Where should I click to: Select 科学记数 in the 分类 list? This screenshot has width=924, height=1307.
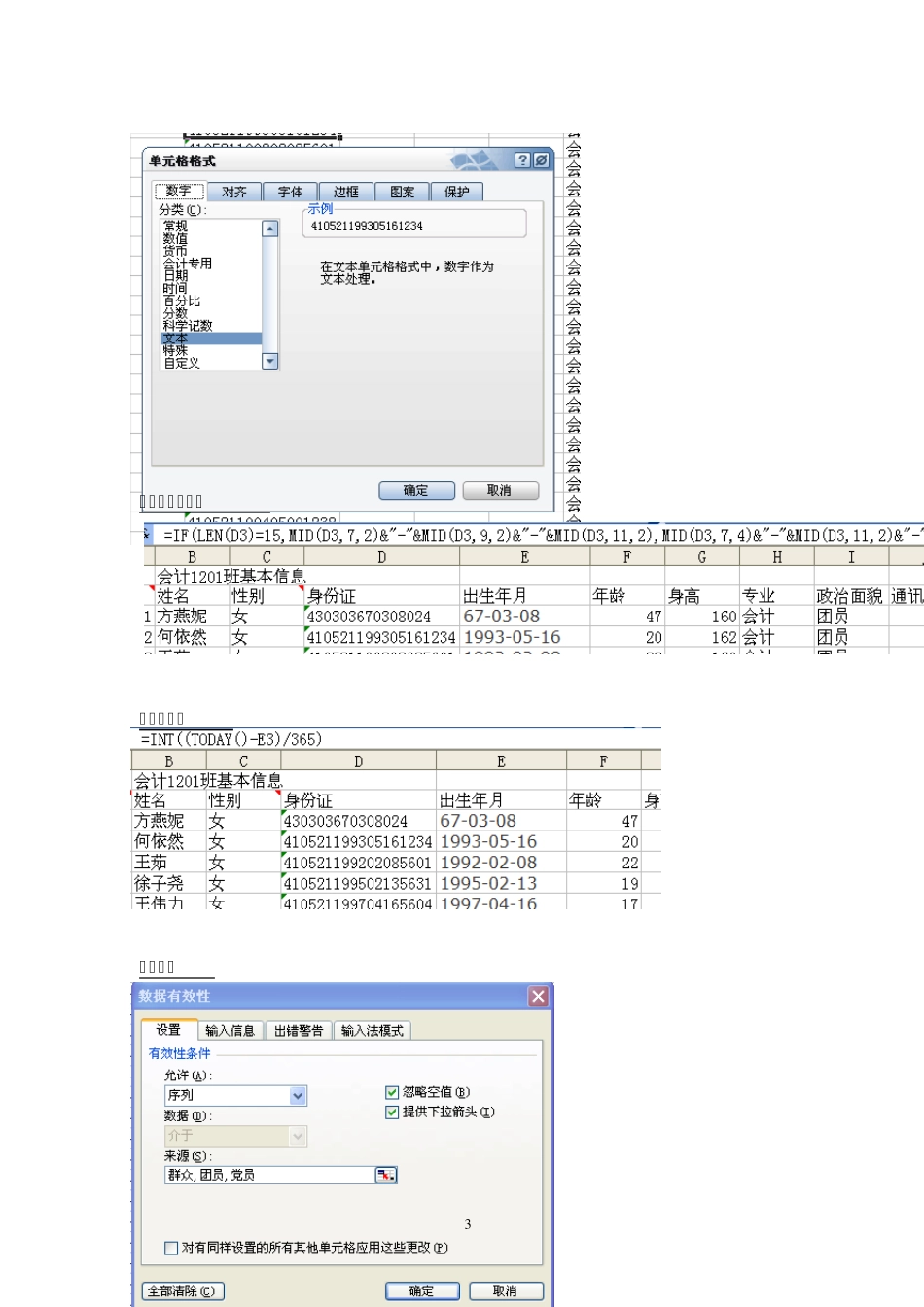coord(211,326)
